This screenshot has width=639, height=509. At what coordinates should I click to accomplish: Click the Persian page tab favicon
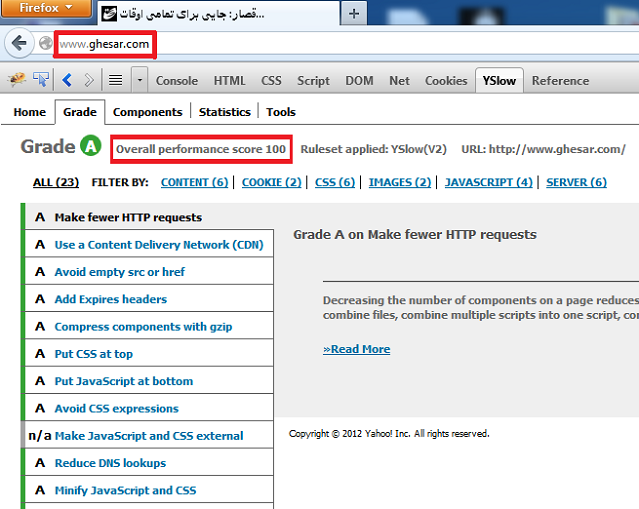(x=109, y=14)
